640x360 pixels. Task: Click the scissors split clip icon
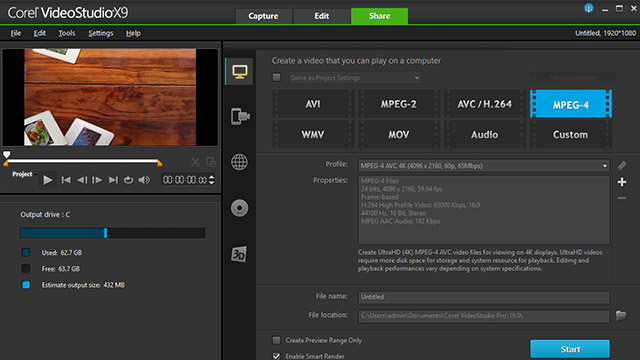[195, 162]
